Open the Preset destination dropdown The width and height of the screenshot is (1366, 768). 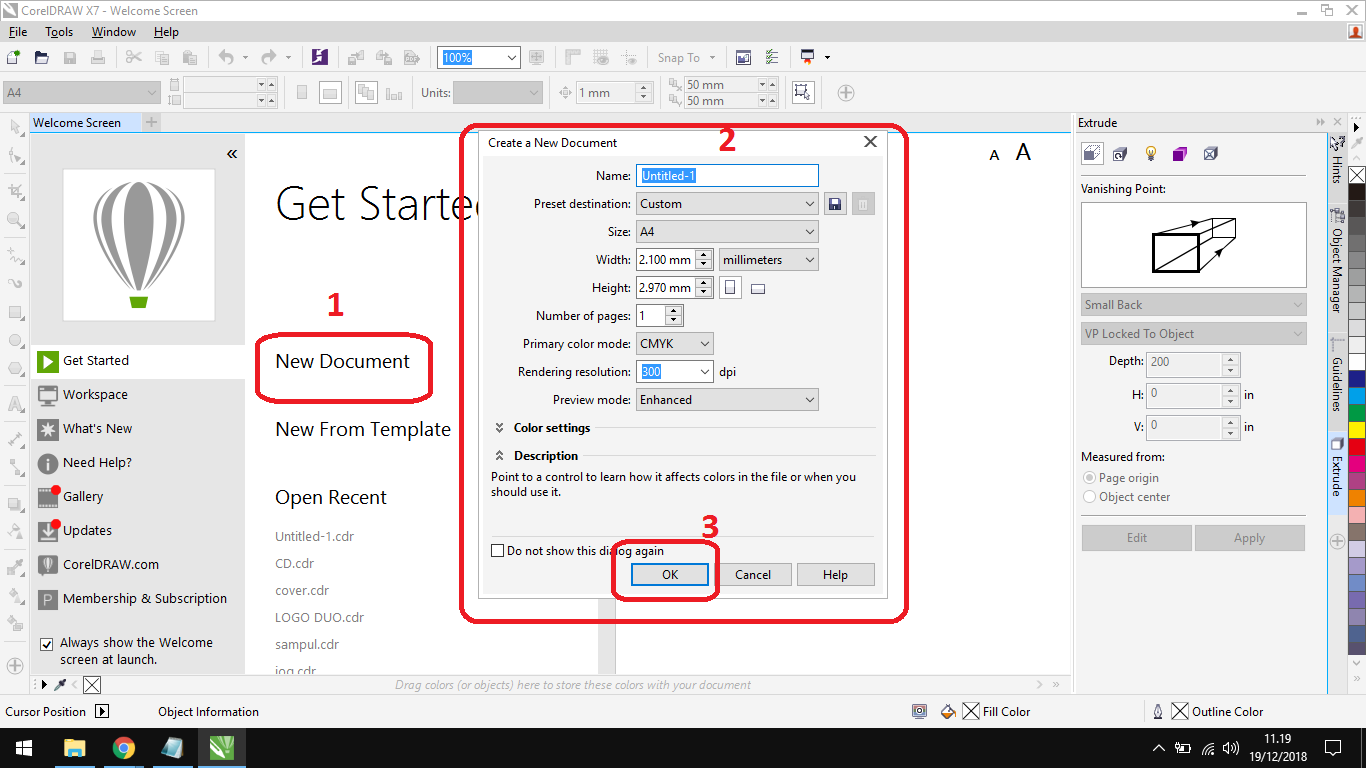coord(728,204)
